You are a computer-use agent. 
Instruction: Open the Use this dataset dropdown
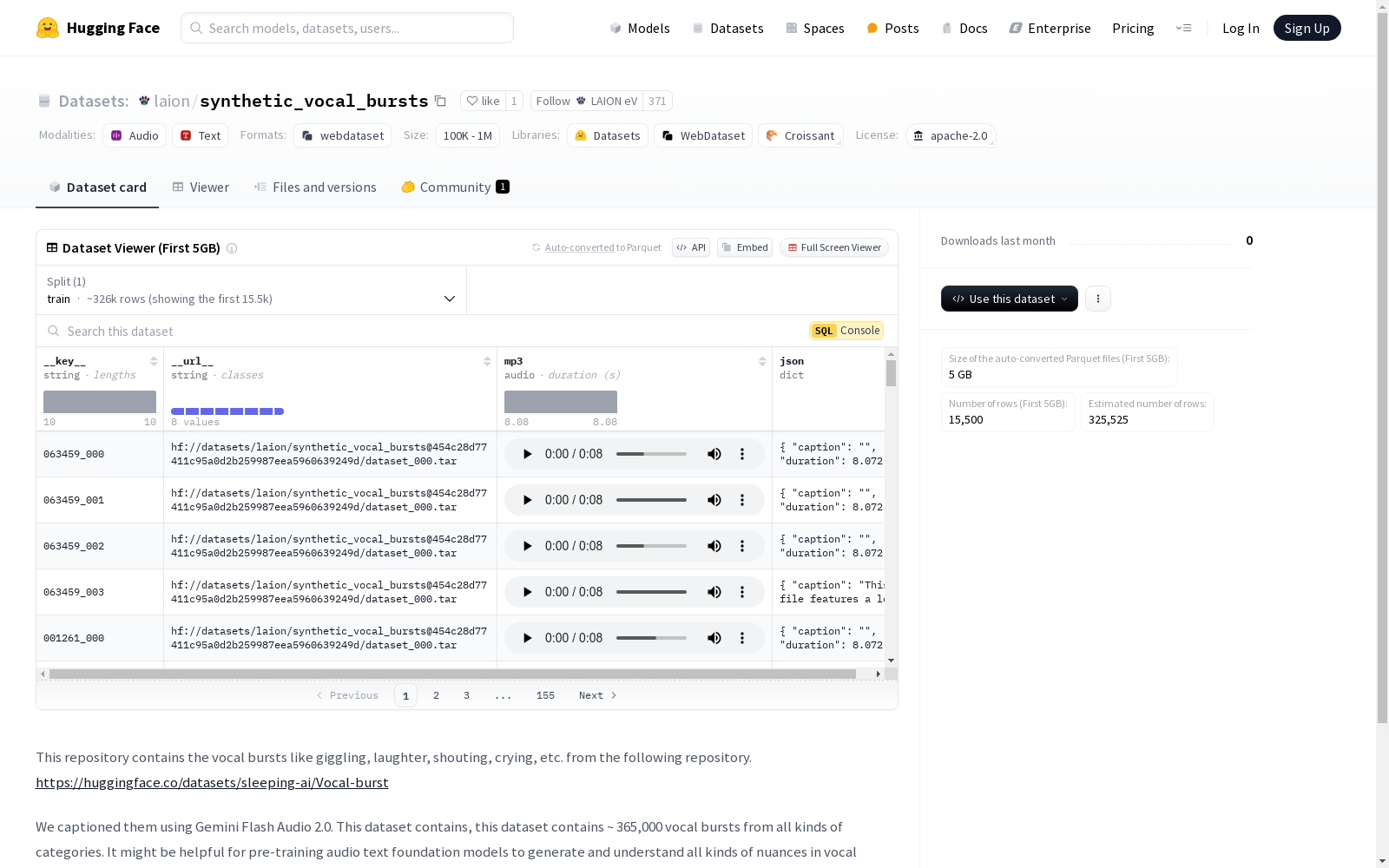[1010, 299]
